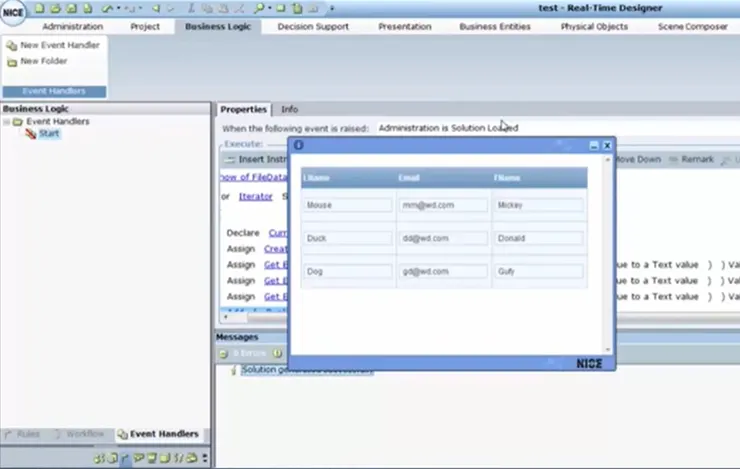Click New Event Handler in ribbon
This screenshot has width=740, height=469.
53,45
